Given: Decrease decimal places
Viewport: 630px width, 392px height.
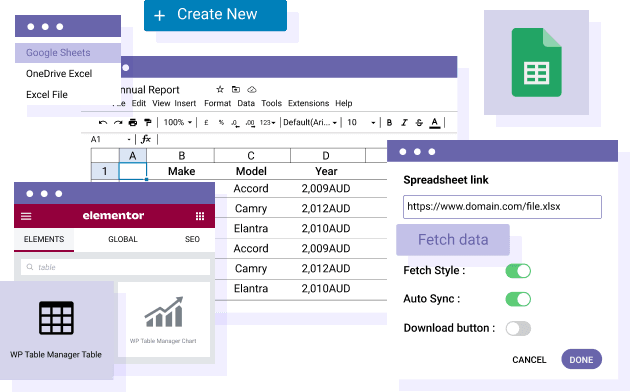Looking at the screenshot, I should click(x=235, y=123).
